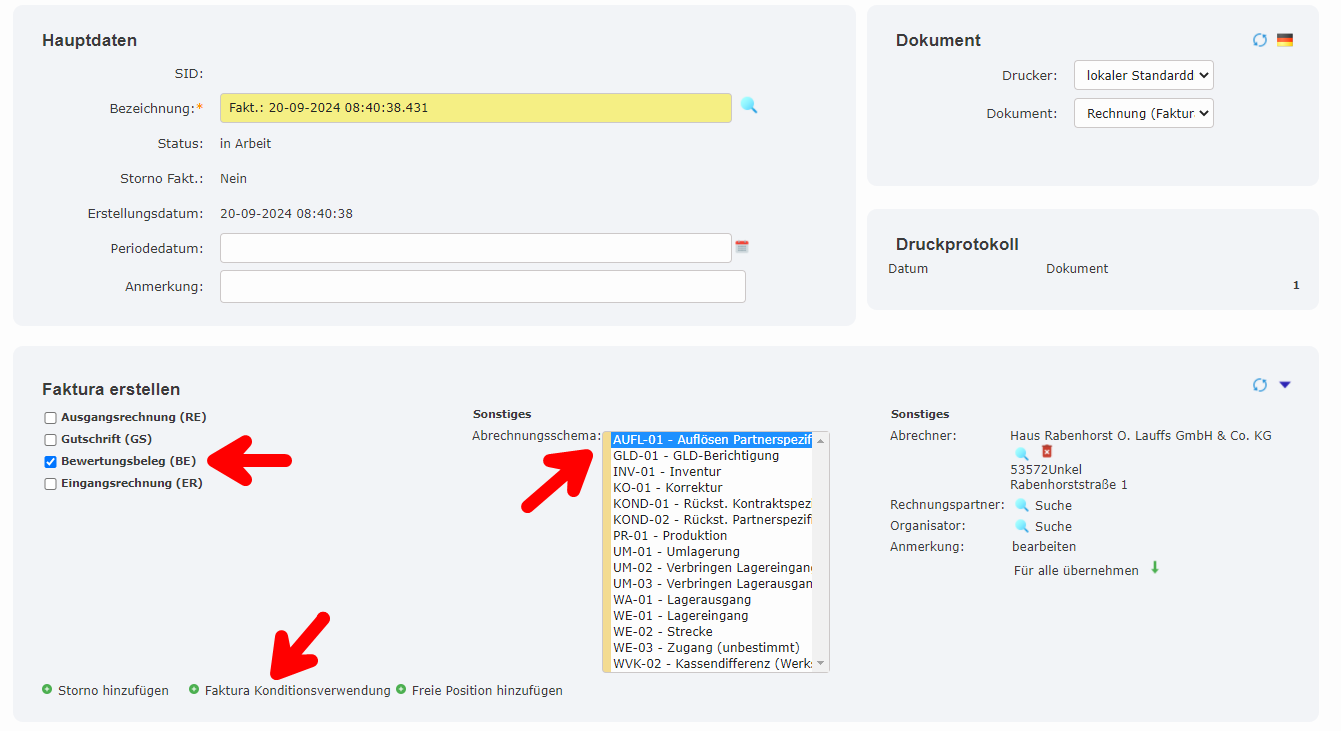Collapse the Faktura erstellen section via blue chevron

click(x=1285, y=384)
